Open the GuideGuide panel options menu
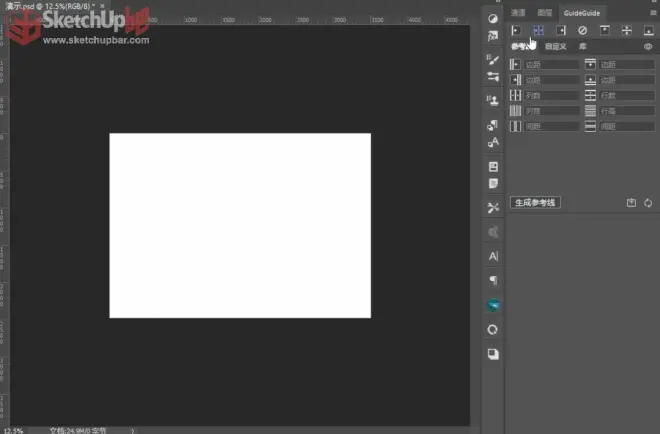Image resolution: width=660 pixels, height=434 pixels. (653, 13)
